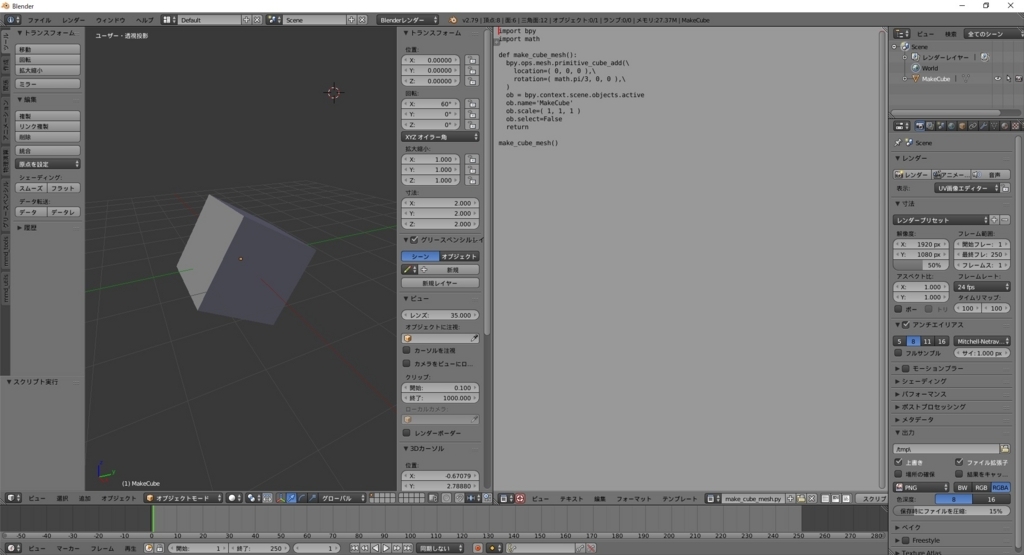Image resolution: width=1024 pixels, height=555 pixels.
Task: Remove render preset with minus button
Action: point(1005,220)
